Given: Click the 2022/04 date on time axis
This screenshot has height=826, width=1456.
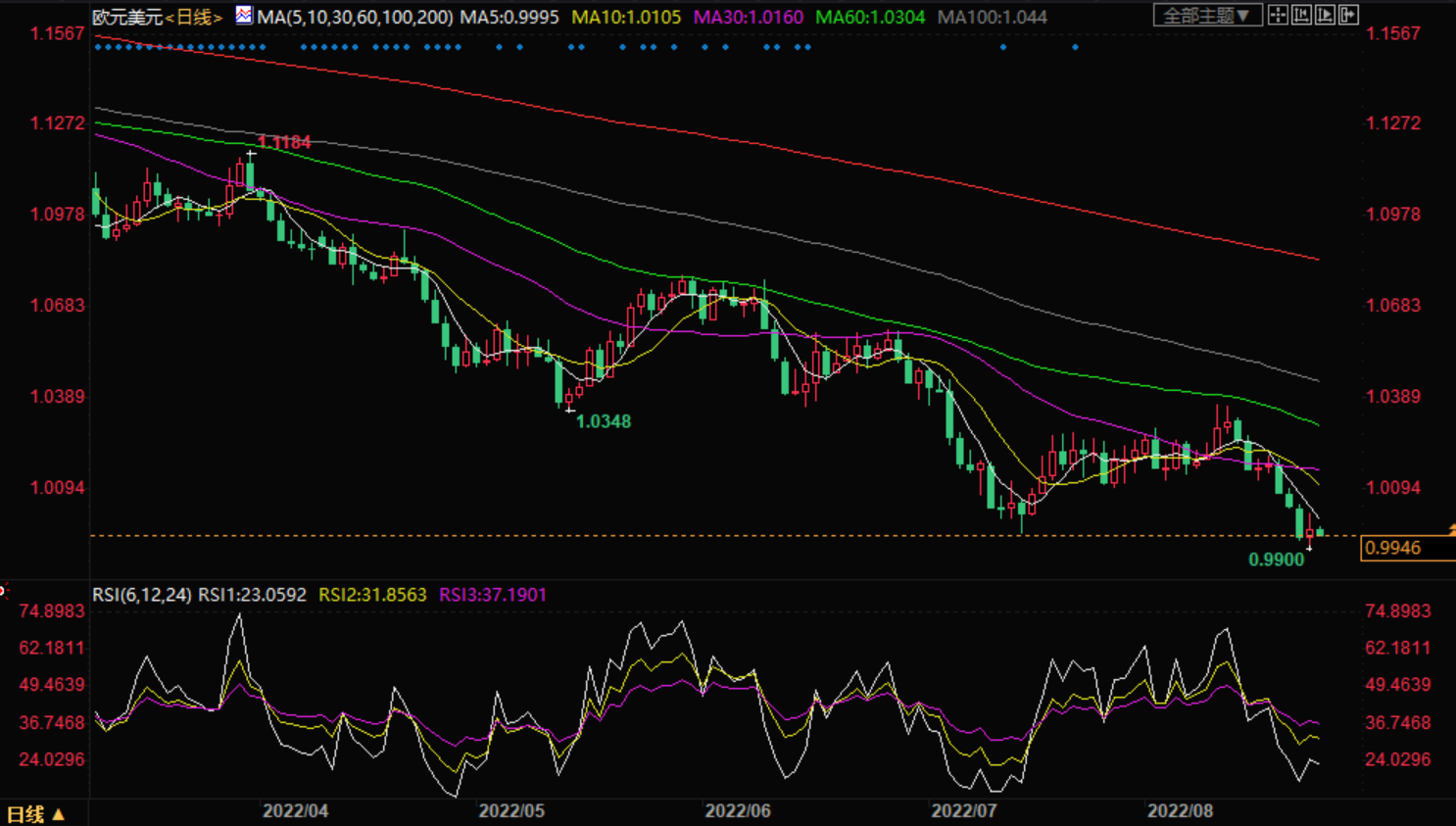Looking at the screenshot, I should (x=296, y=811).
